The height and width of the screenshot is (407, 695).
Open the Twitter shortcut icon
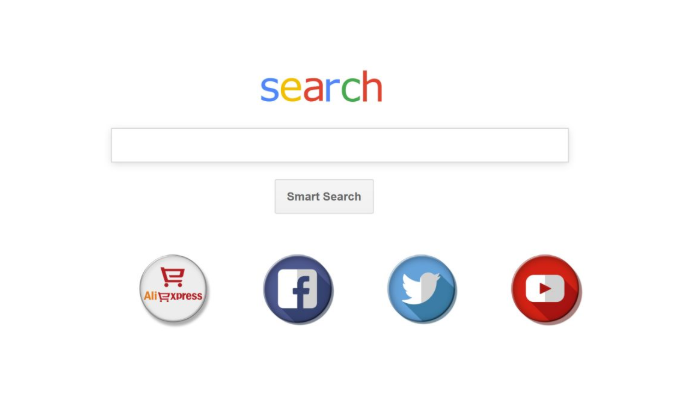pyautogui.click(x=422, y=289)
